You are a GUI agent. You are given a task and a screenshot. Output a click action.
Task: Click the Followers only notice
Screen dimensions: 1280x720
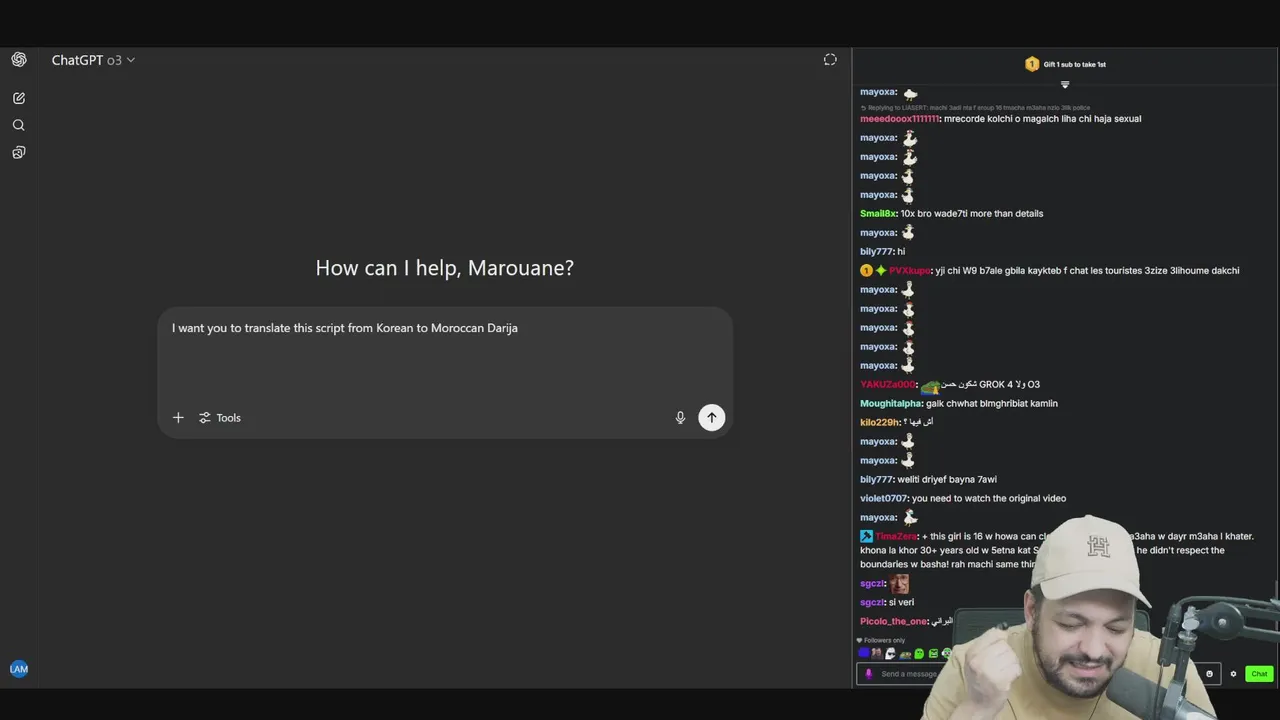click(x=880, y=640)
